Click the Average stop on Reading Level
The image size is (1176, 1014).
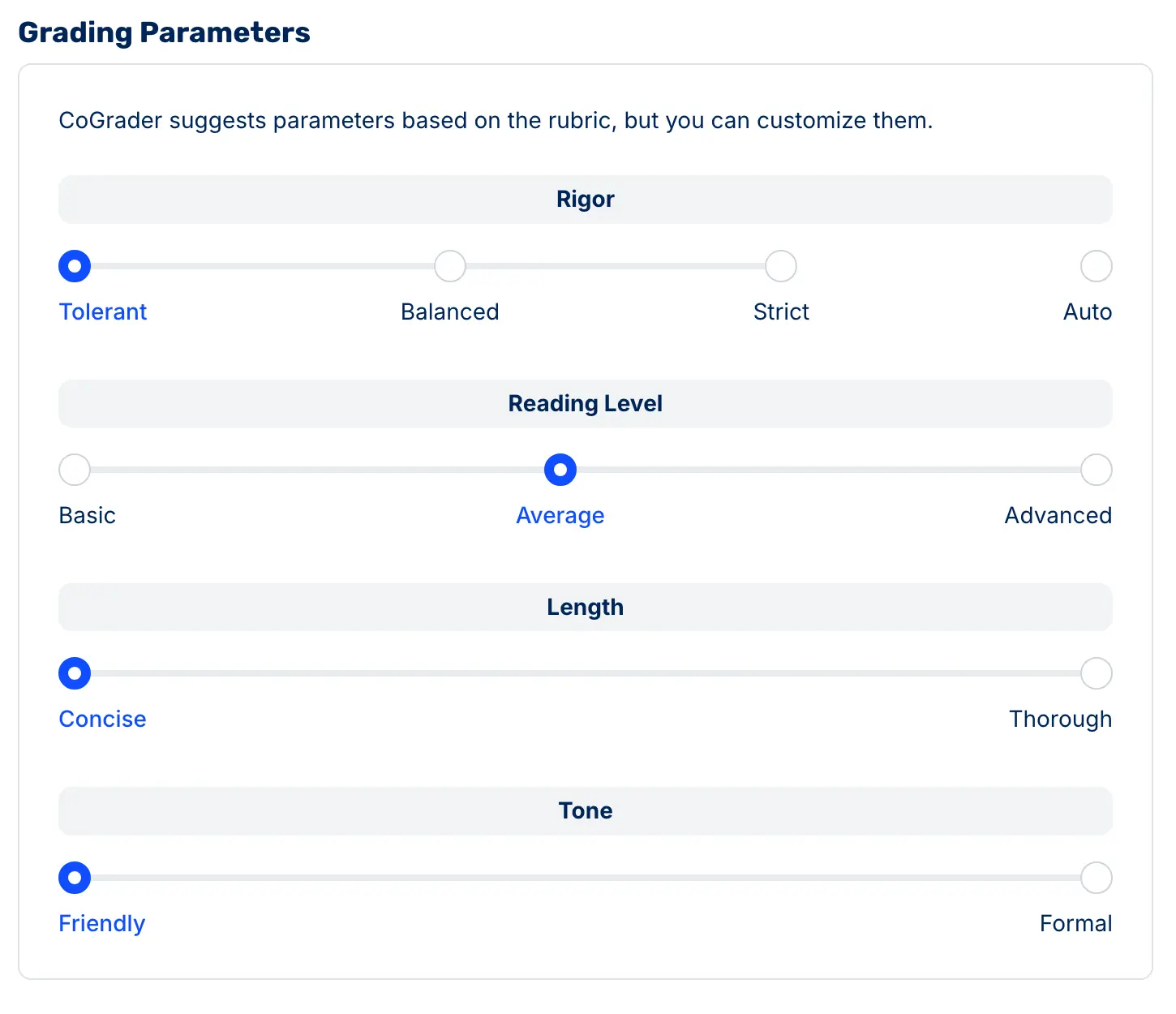tap(560, 470)
